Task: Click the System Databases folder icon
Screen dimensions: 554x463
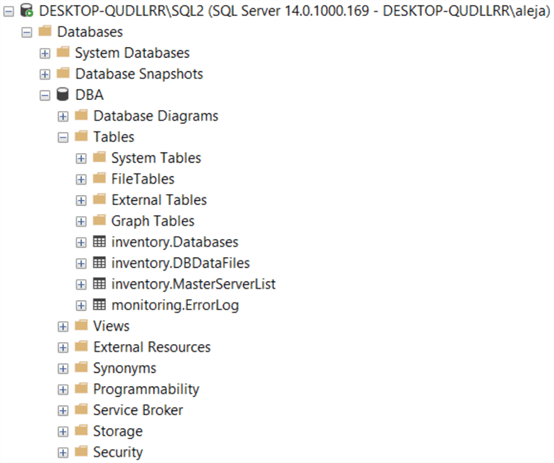Action: point(63,52)
